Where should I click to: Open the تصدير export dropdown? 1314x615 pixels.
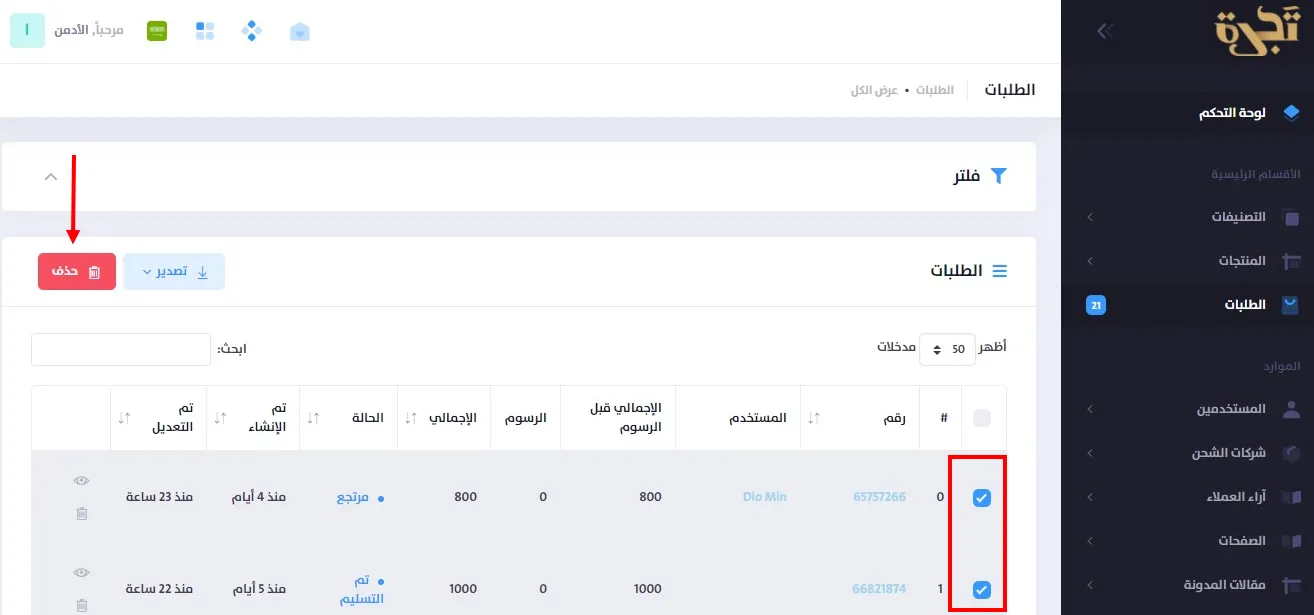point(174,271)
